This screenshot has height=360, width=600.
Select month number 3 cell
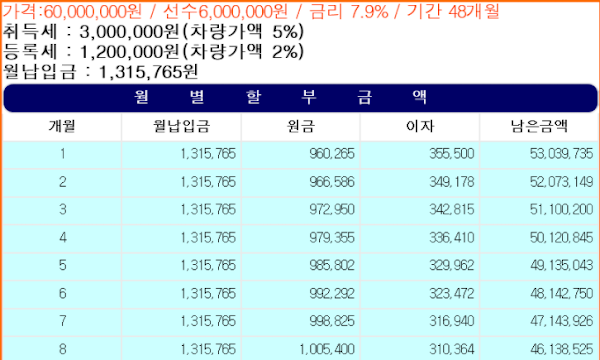[x=62, y=210]
